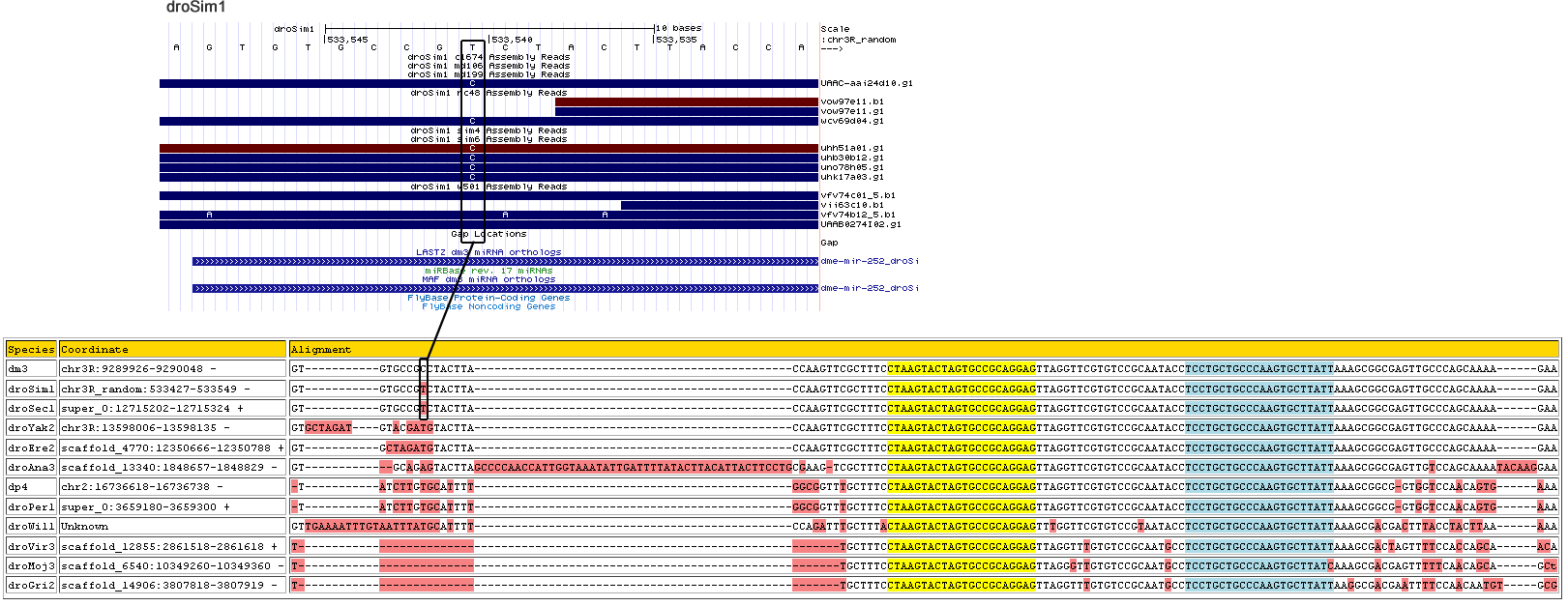The width and height of the screenshot is (1568, 606).
Task: Click the Coordinate column header
Action: [94, 350]
